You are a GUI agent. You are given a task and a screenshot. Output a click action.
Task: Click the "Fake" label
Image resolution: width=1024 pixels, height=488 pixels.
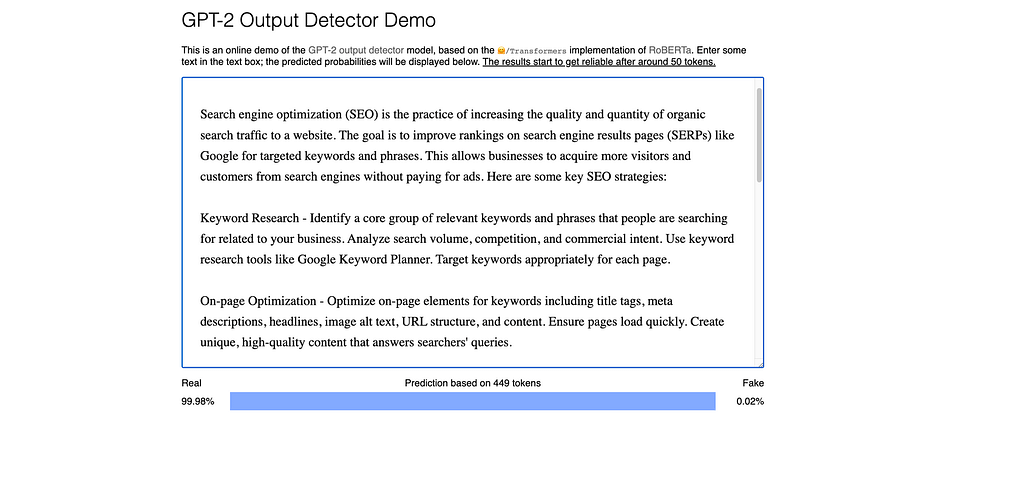(x=753, y=383)
